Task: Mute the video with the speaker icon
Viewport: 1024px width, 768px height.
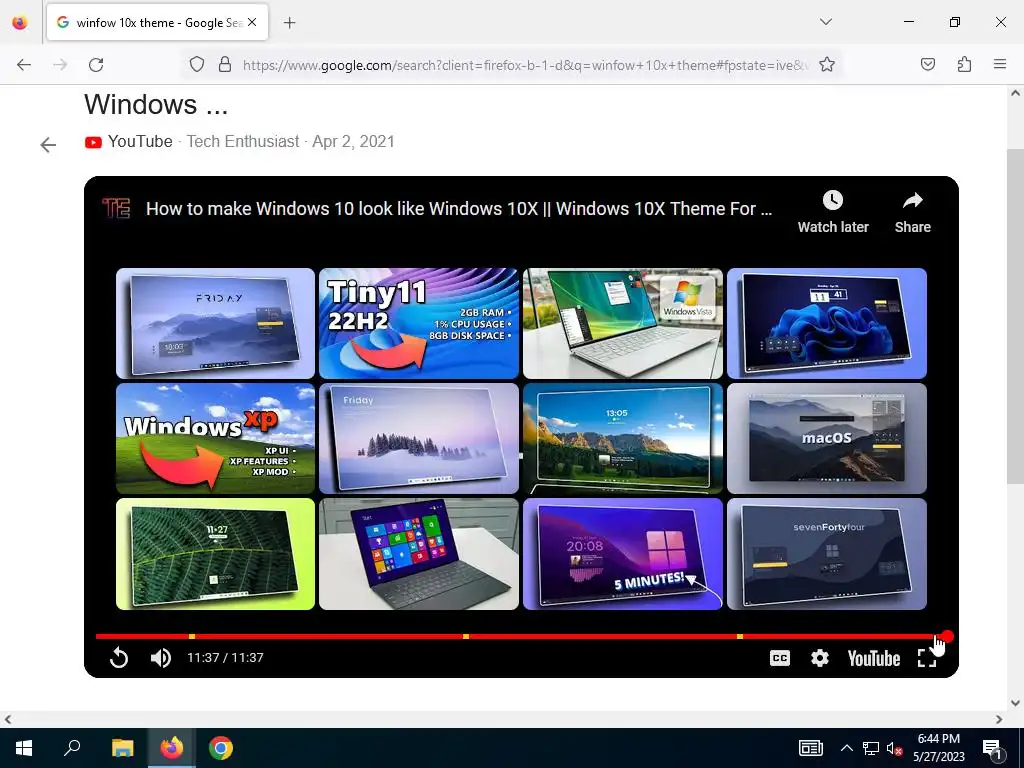Action: click(161, 658)
